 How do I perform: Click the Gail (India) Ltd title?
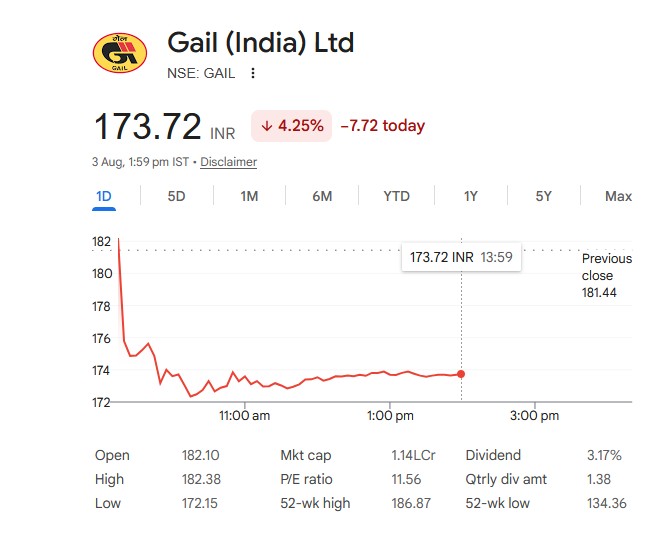(261, 42)
